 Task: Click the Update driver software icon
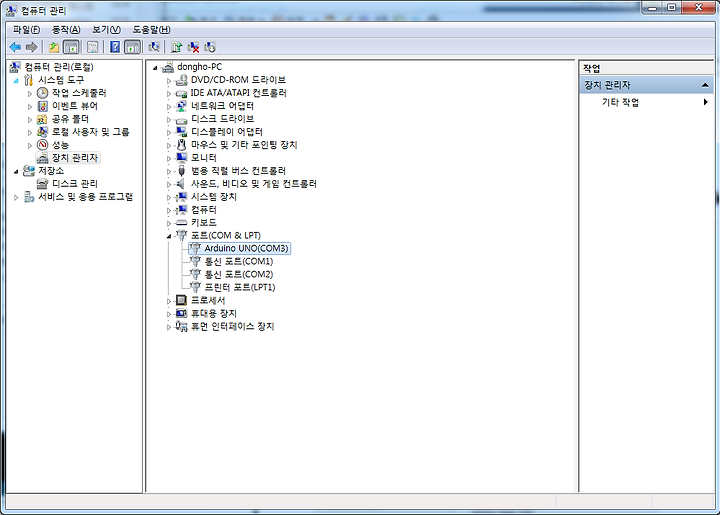click(x=176, y=47)
